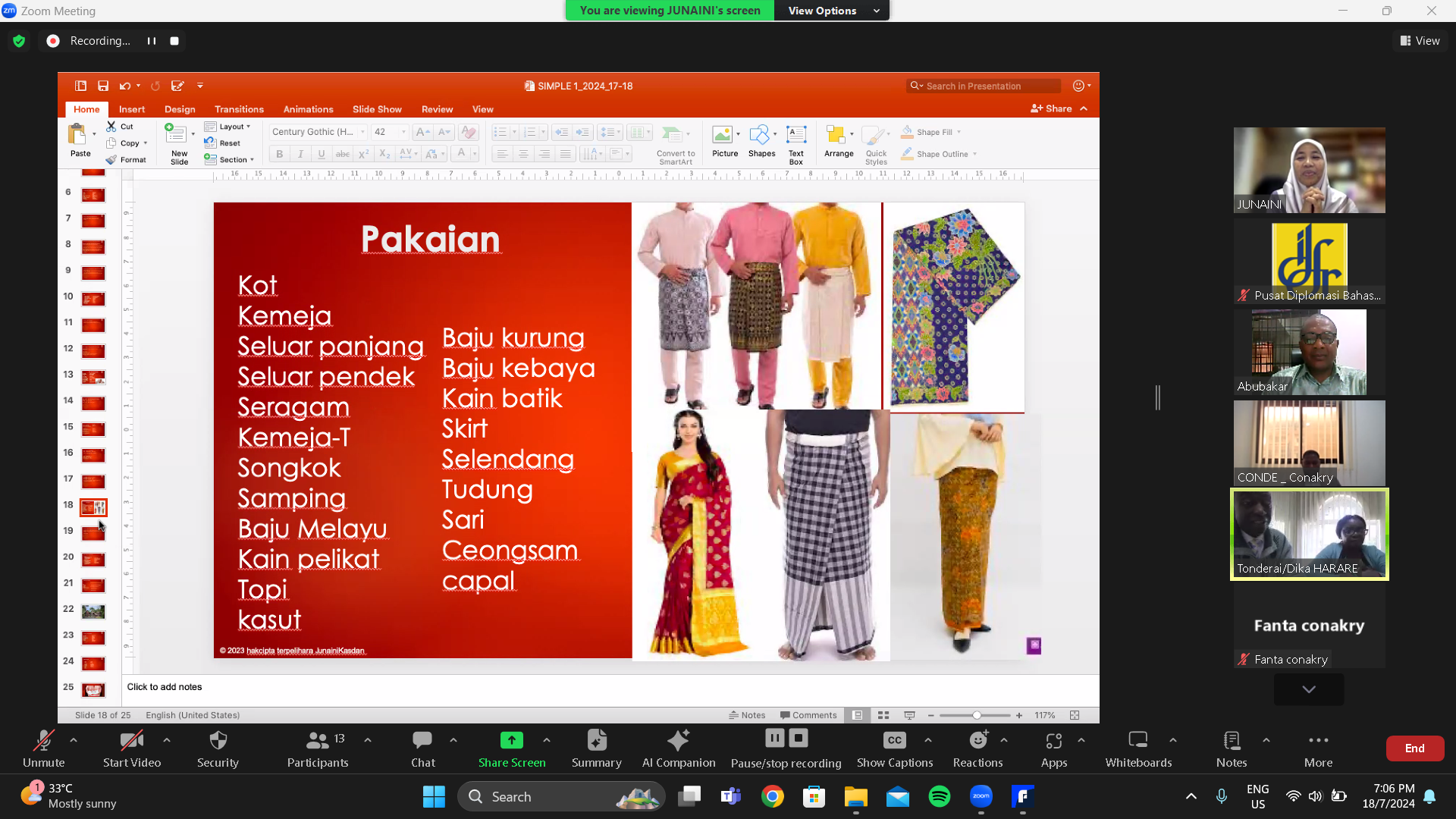Unmute the microphone
This screenshot has width=1456, height=819.
coord(43,747)
